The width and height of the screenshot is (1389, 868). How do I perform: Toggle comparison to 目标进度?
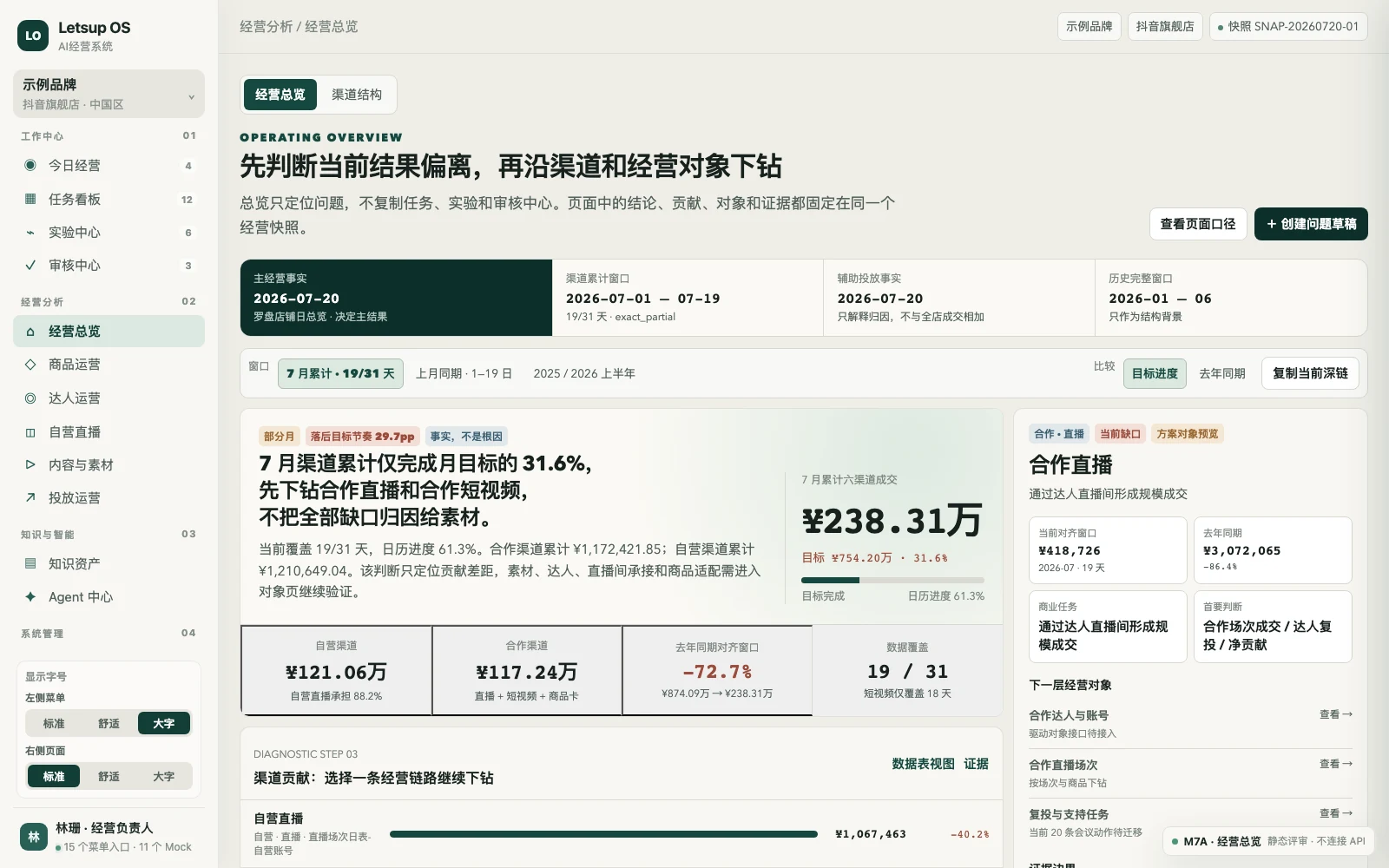(x=1155, y=373)
